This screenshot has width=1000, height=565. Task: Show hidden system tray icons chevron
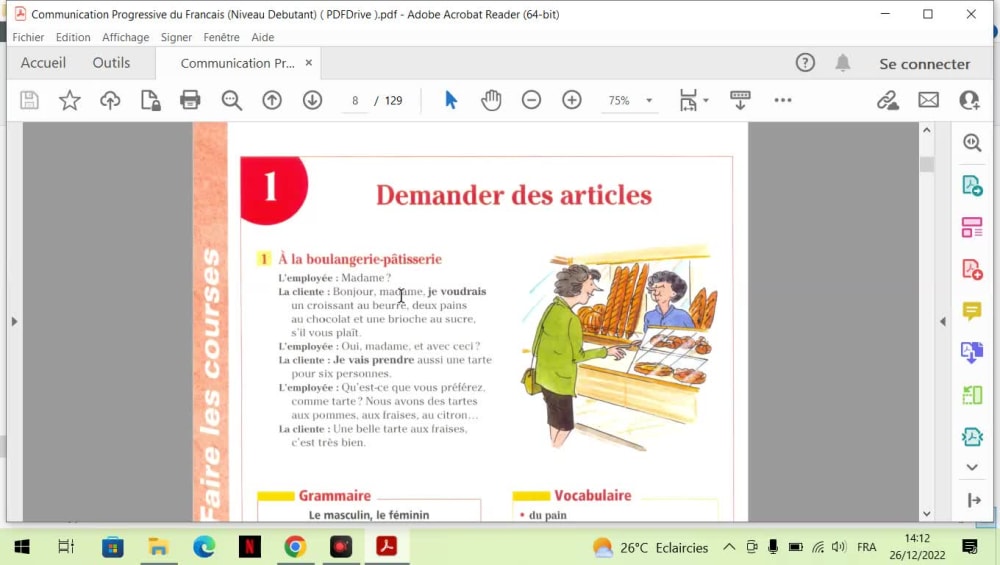[x=729, y=547]
